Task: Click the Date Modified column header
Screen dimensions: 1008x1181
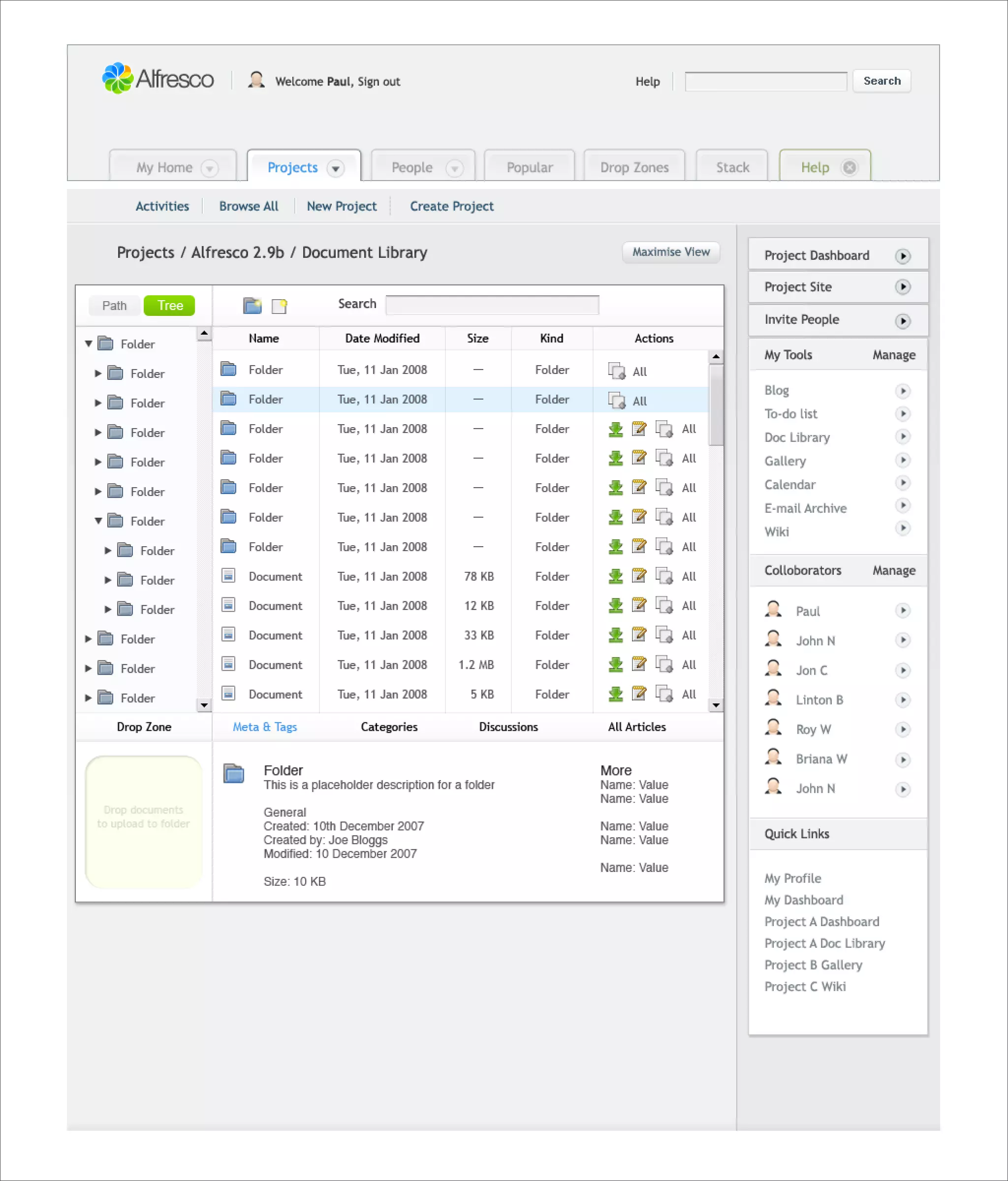Action: click(x=382, y=338)
